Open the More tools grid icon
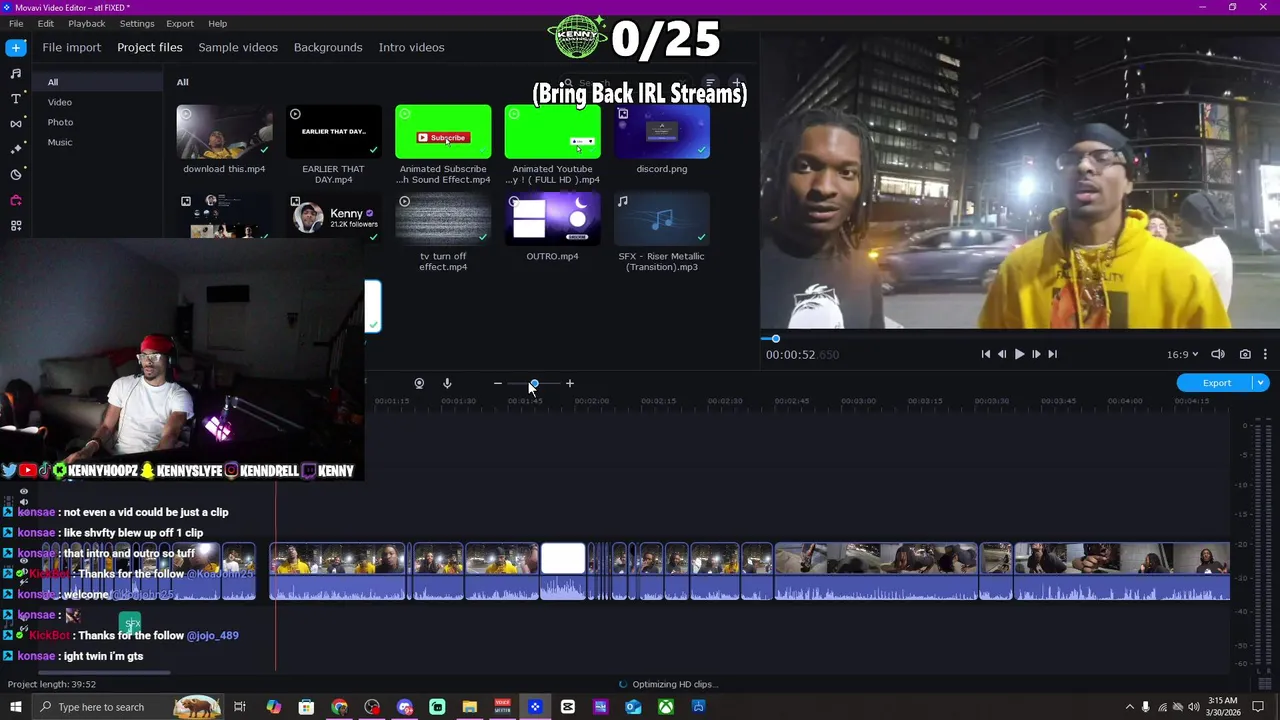The width and height of the screenshot is (1280, 720). click(x=15, y=225)
